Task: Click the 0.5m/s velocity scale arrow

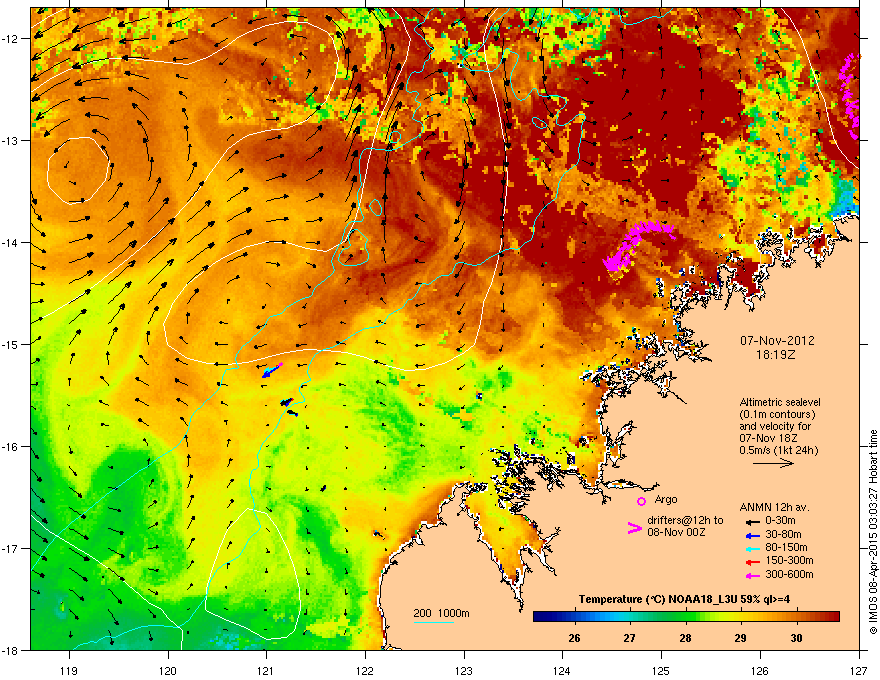Action: pyautogui.click(x=773, y=463)
